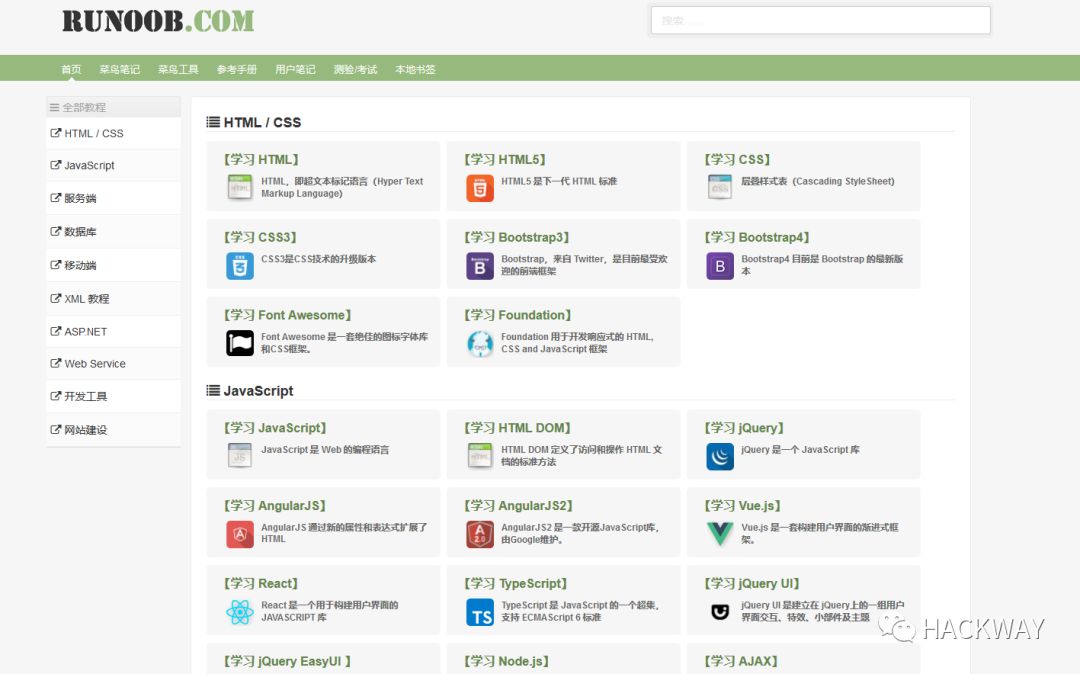
Task: Click the CSS3 blue shield icon
Action: (240, 266)
